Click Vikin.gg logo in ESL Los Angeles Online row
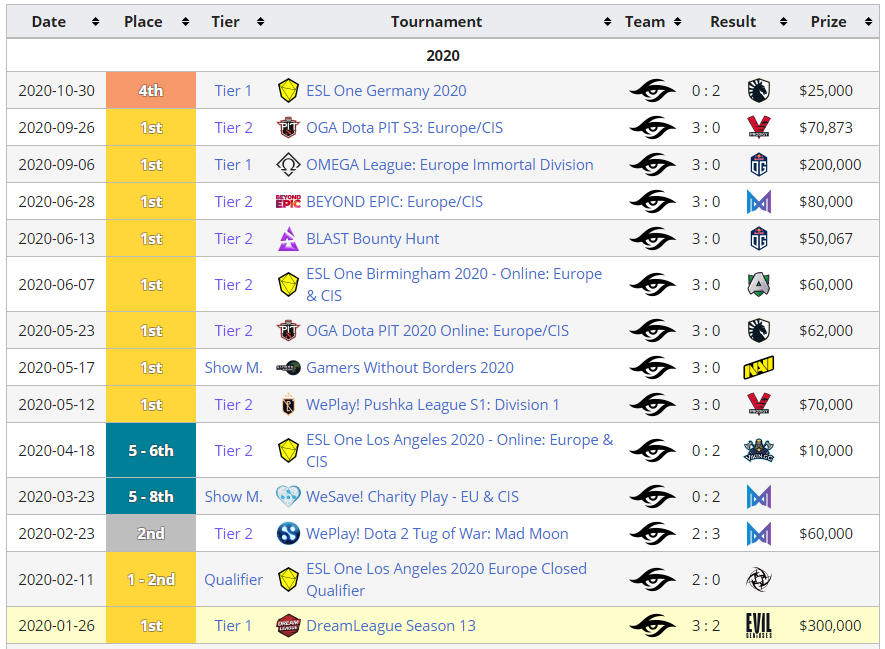Image resolution: width=885 pixels, height=649 pixels. pyautogui.click(x=759, y=450)
